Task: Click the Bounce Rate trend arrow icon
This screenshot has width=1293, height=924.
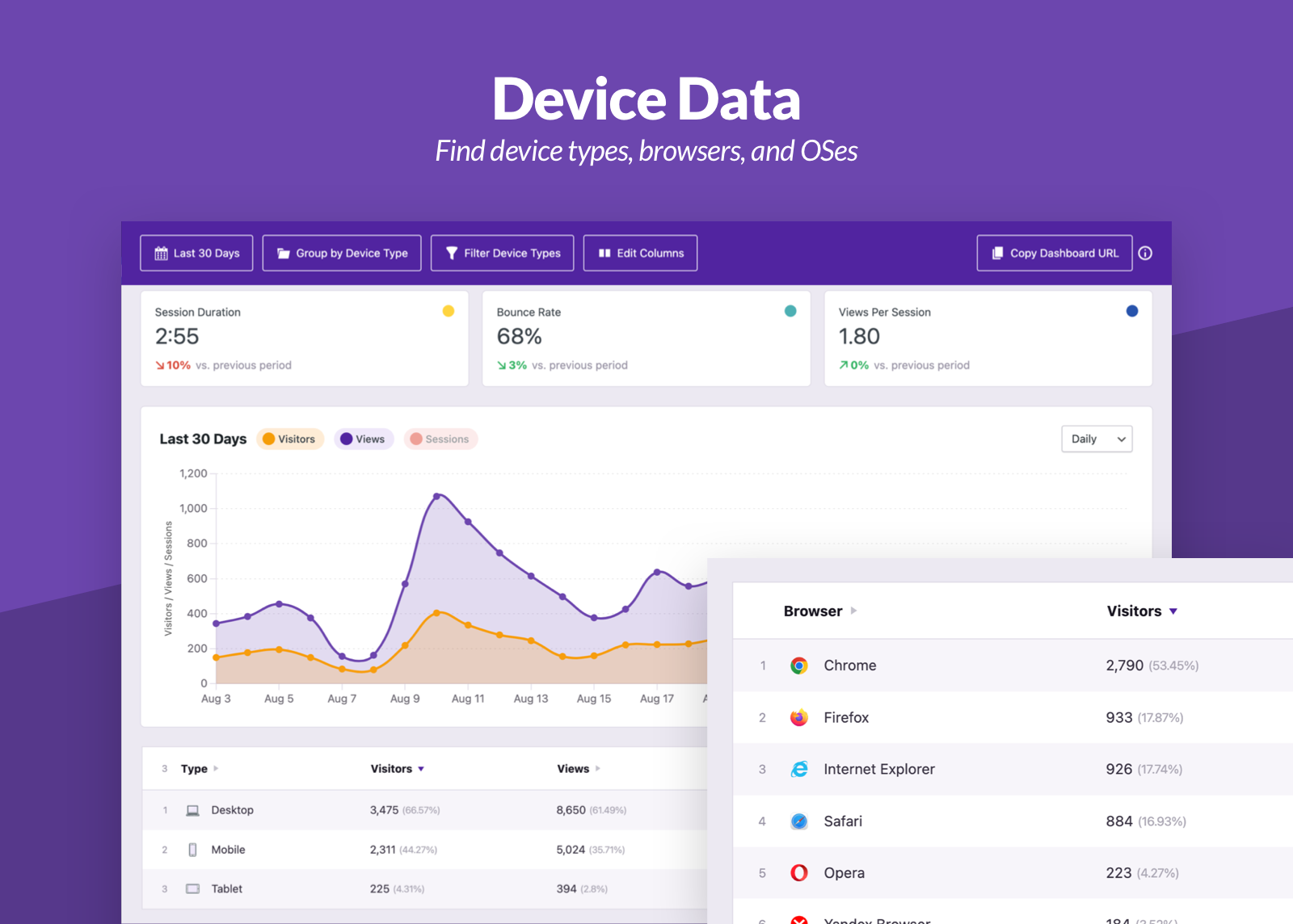Action: (502, 365)
